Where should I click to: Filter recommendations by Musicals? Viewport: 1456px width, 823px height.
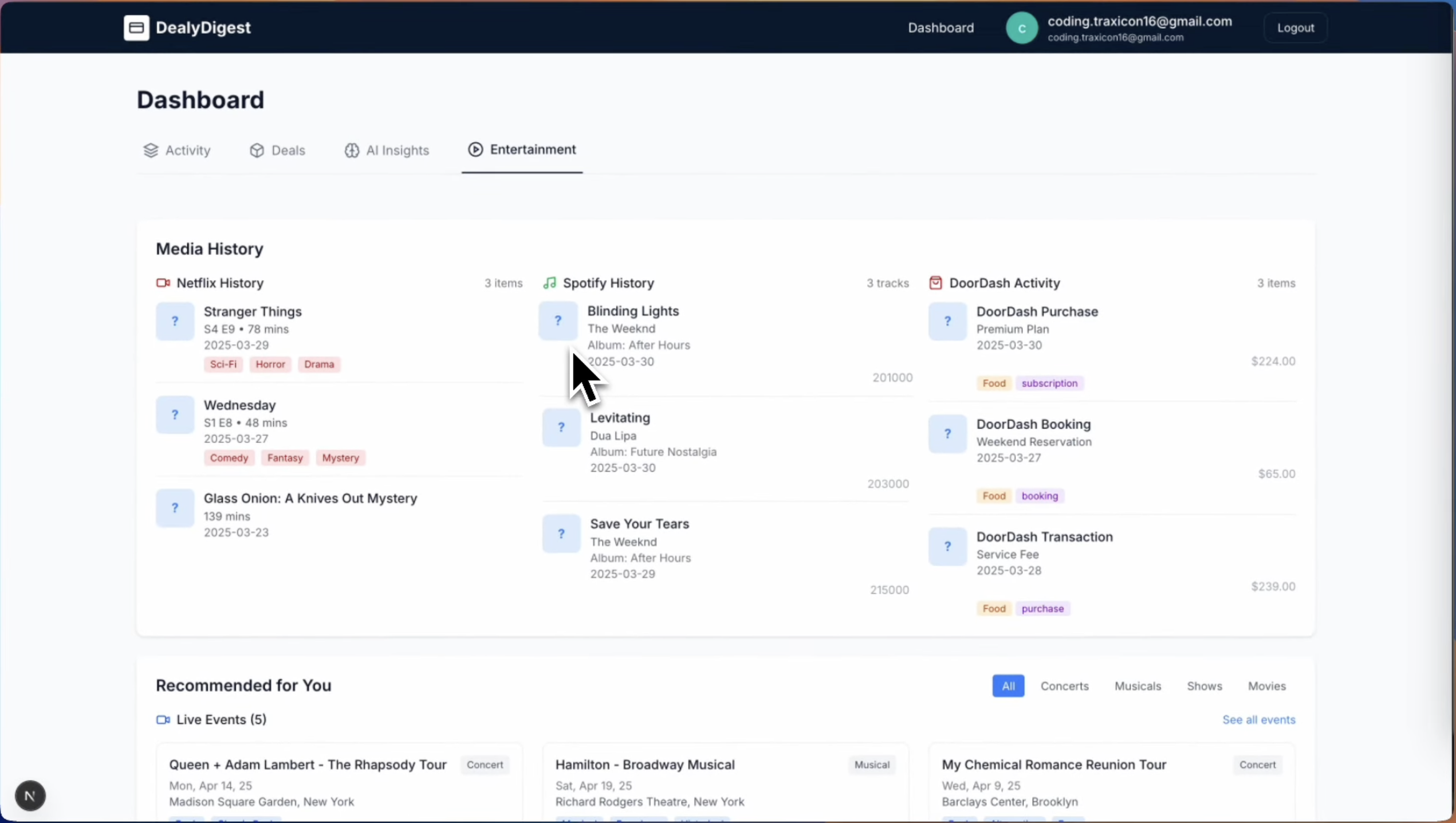(x=1138, y=686)
